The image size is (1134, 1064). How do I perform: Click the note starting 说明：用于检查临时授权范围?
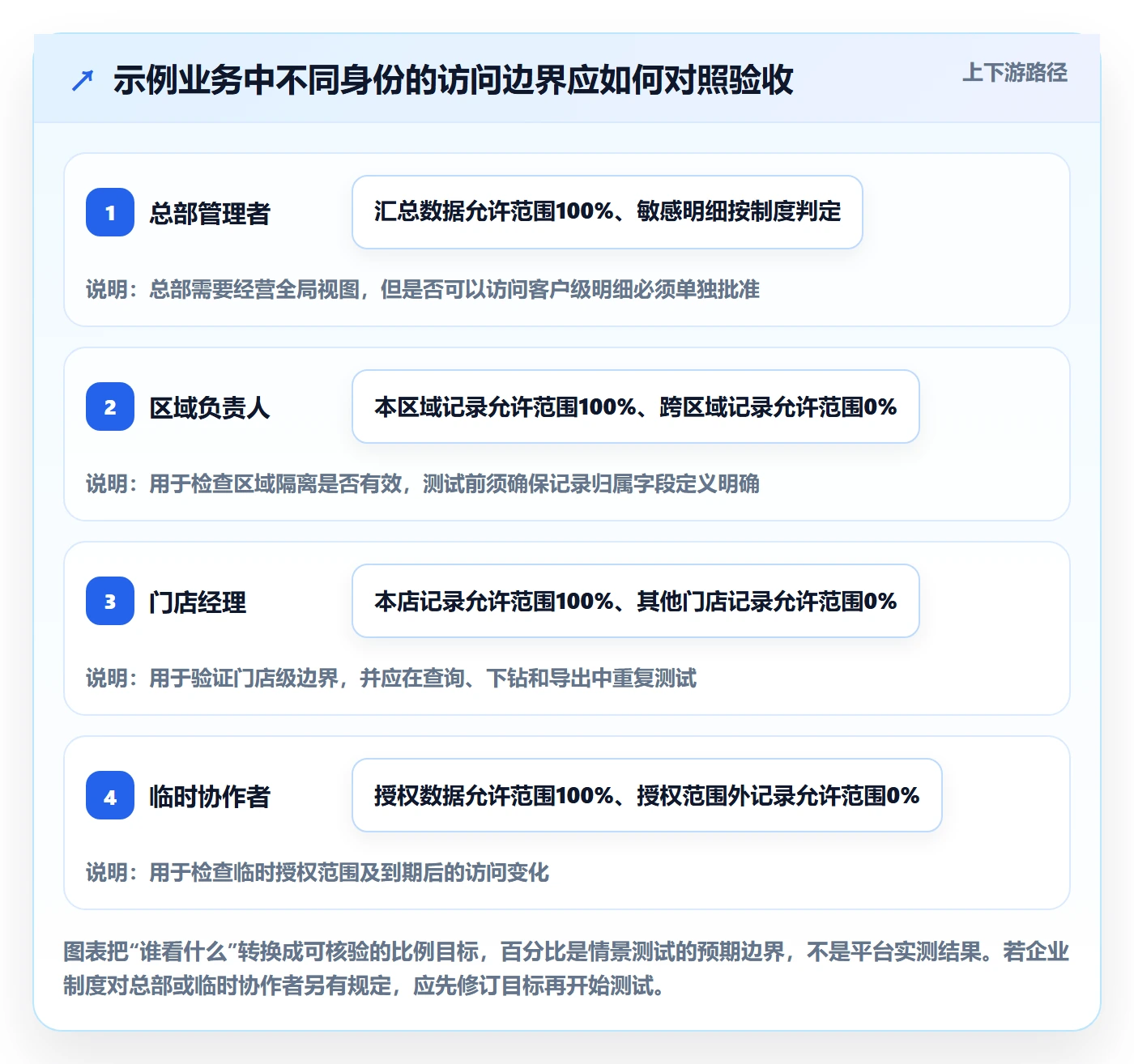click(x=318, y=872)
